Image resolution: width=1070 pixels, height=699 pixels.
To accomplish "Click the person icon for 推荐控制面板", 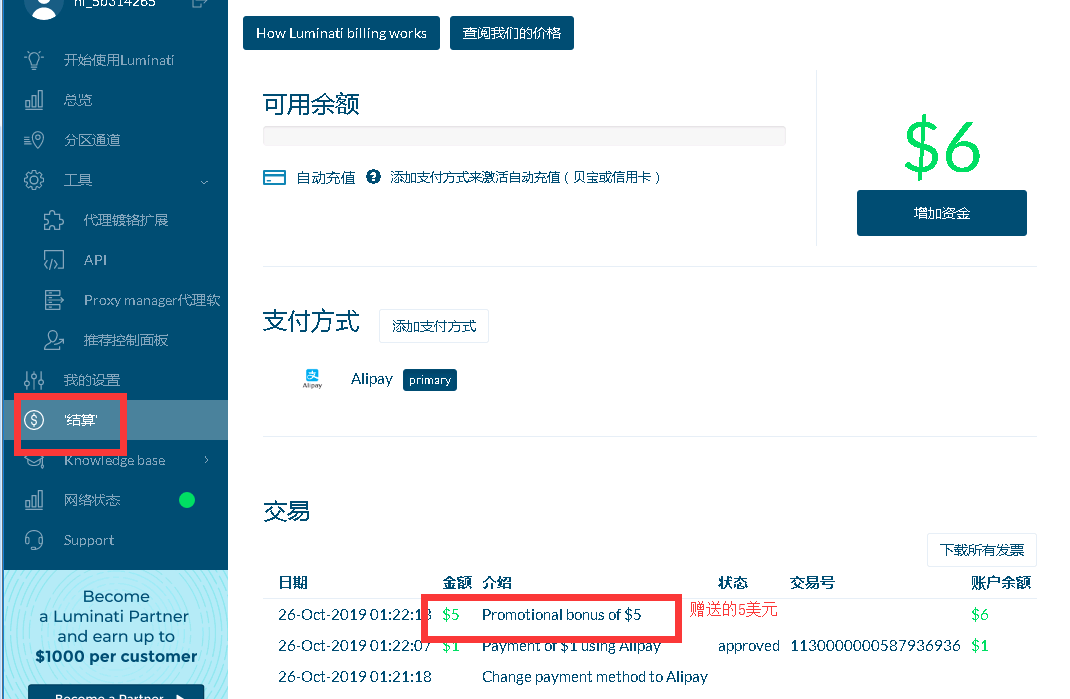I will pos(53,340).
